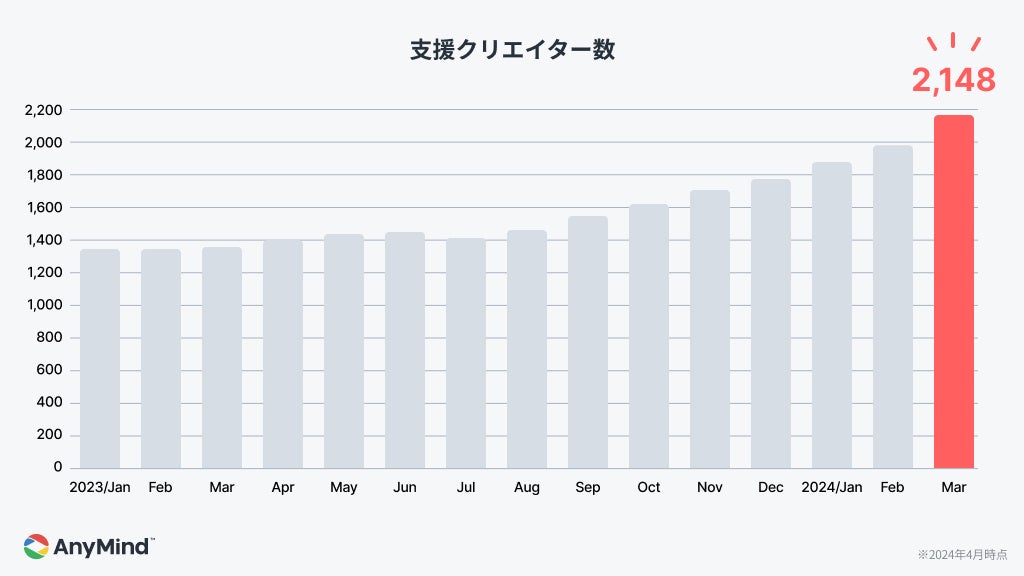Click the Dec bar
Viewport: 1024px width, 576px height.
point(770,323)
